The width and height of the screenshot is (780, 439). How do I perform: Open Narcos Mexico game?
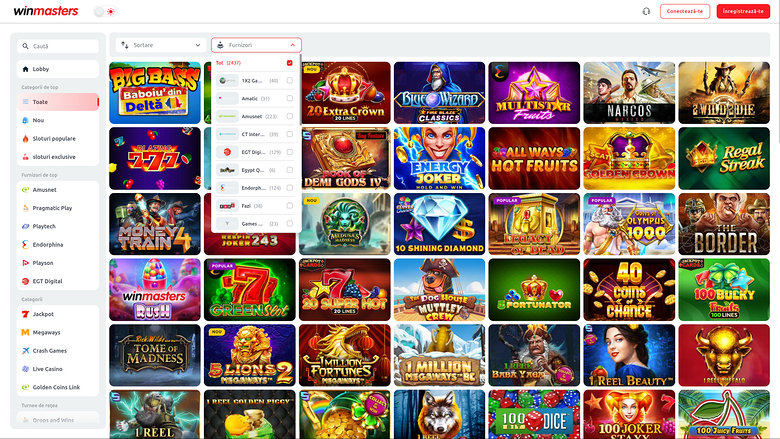629,93
